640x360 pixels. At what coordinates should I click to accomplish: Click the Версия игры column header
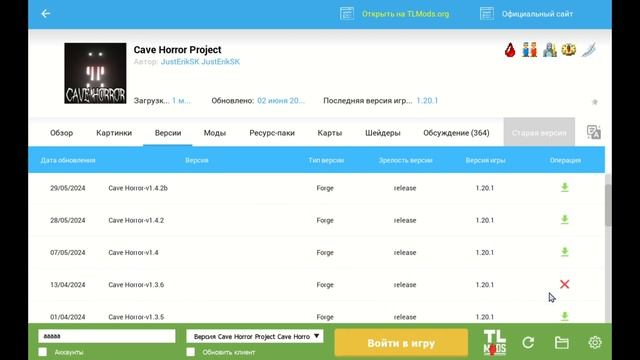485,160
